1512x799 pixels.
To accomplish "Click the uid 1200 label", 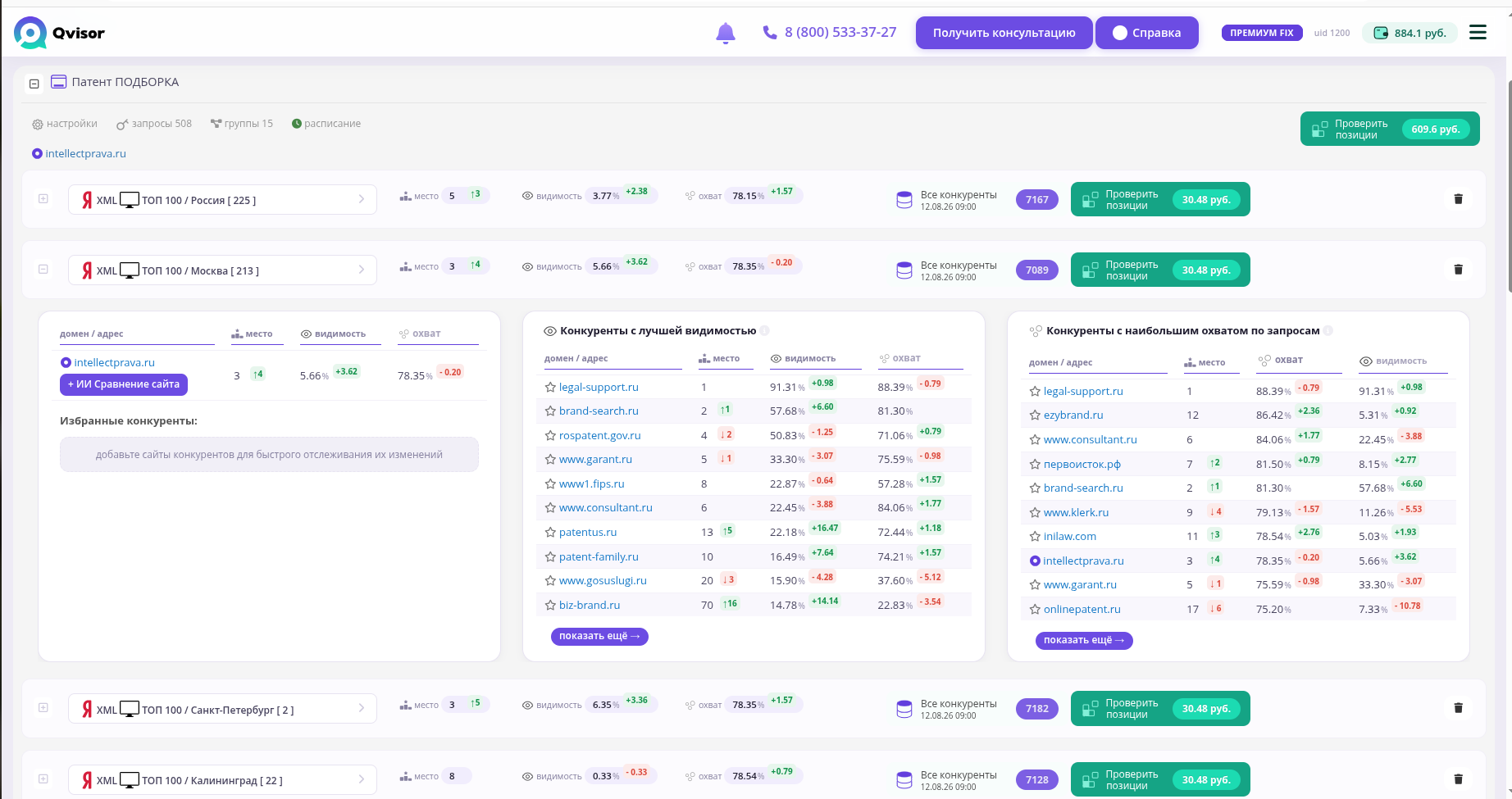I will pyautogui.click(x=1332, y=34).
